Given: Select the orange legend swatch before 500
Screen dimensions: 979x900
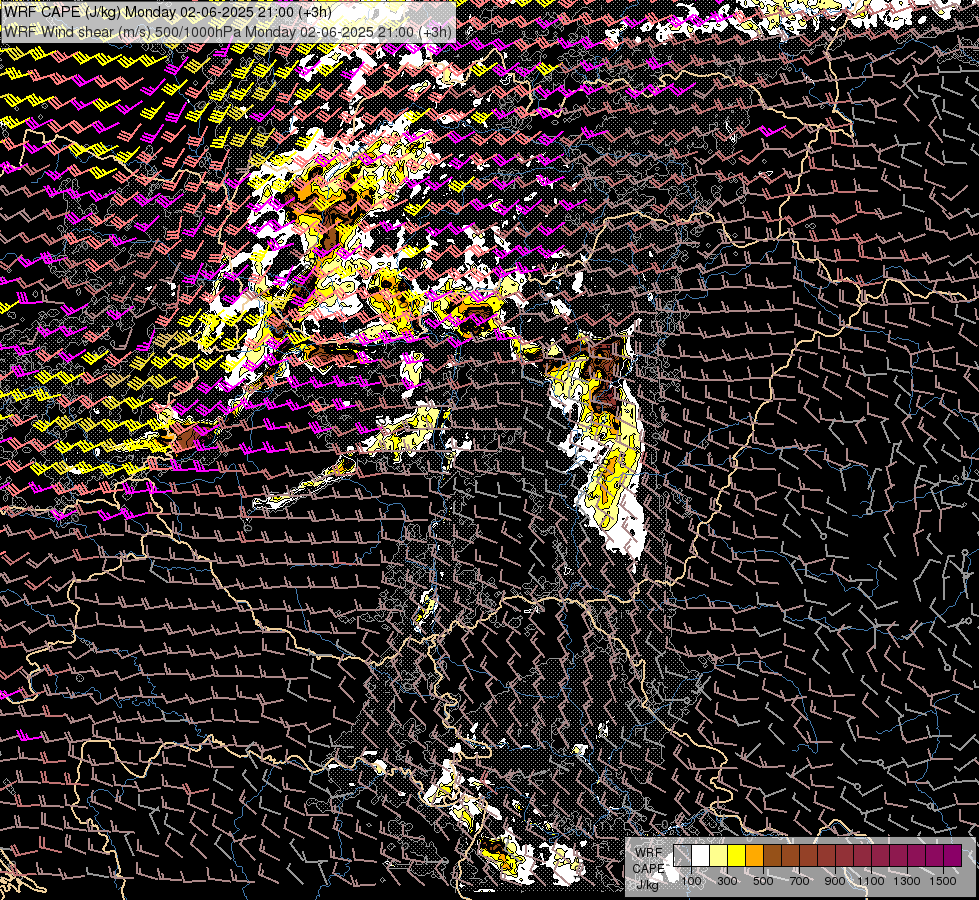Looking at the screenshot, I should (754, 855).
